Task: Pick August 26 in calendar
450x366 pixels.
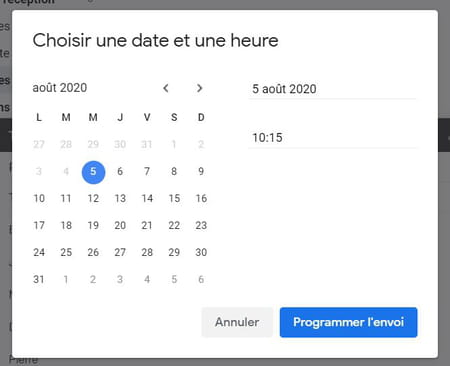Action: tap(93, 252)
